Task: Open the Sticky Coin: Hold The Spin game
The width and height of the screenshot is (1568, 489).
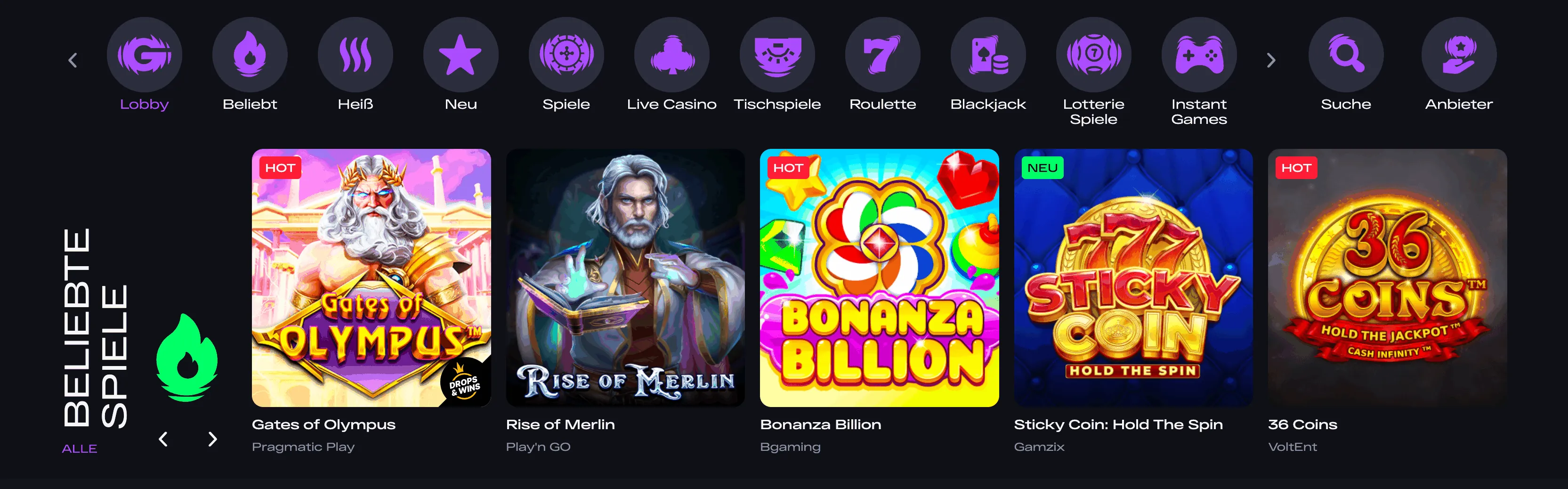Action: tap(1133, 277)
